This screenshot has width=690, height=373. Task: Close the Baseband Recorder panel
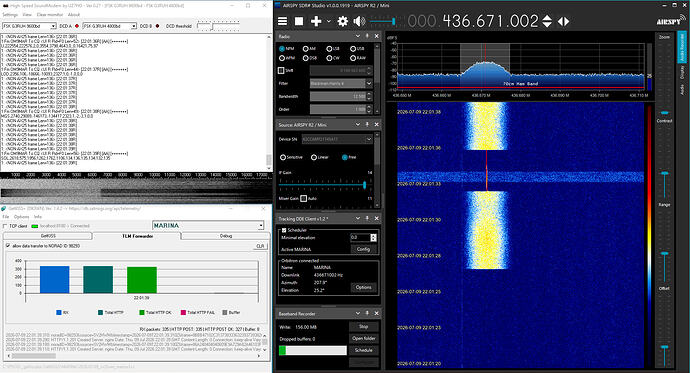pyautogui.click(x=377, y=313)
